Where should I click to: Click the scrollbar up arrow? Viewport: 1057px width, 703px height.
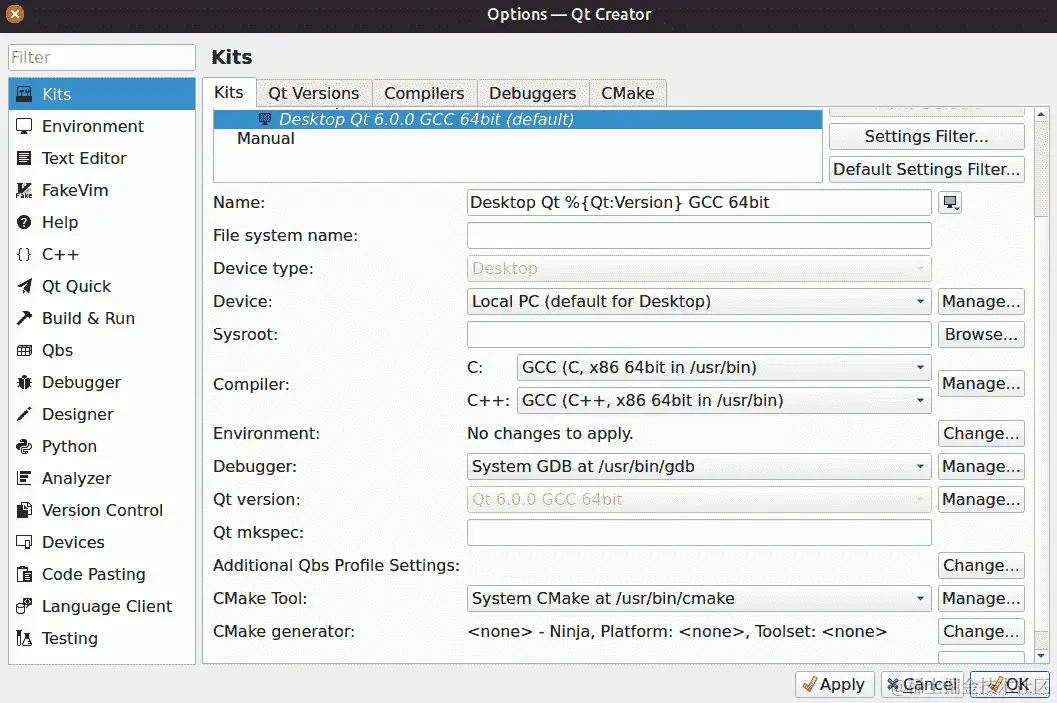tap(1041, 115)
